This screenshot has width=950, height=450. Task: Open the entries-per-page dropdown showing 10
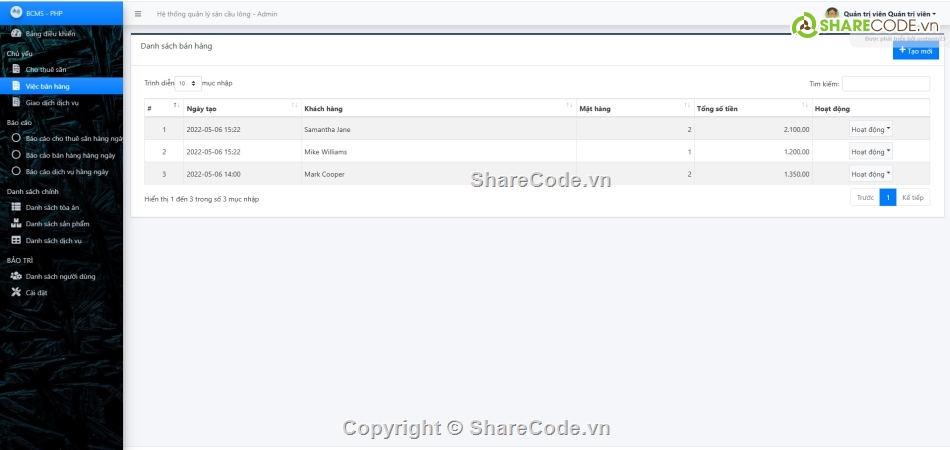pyautogui.click(x=188, y=84)
